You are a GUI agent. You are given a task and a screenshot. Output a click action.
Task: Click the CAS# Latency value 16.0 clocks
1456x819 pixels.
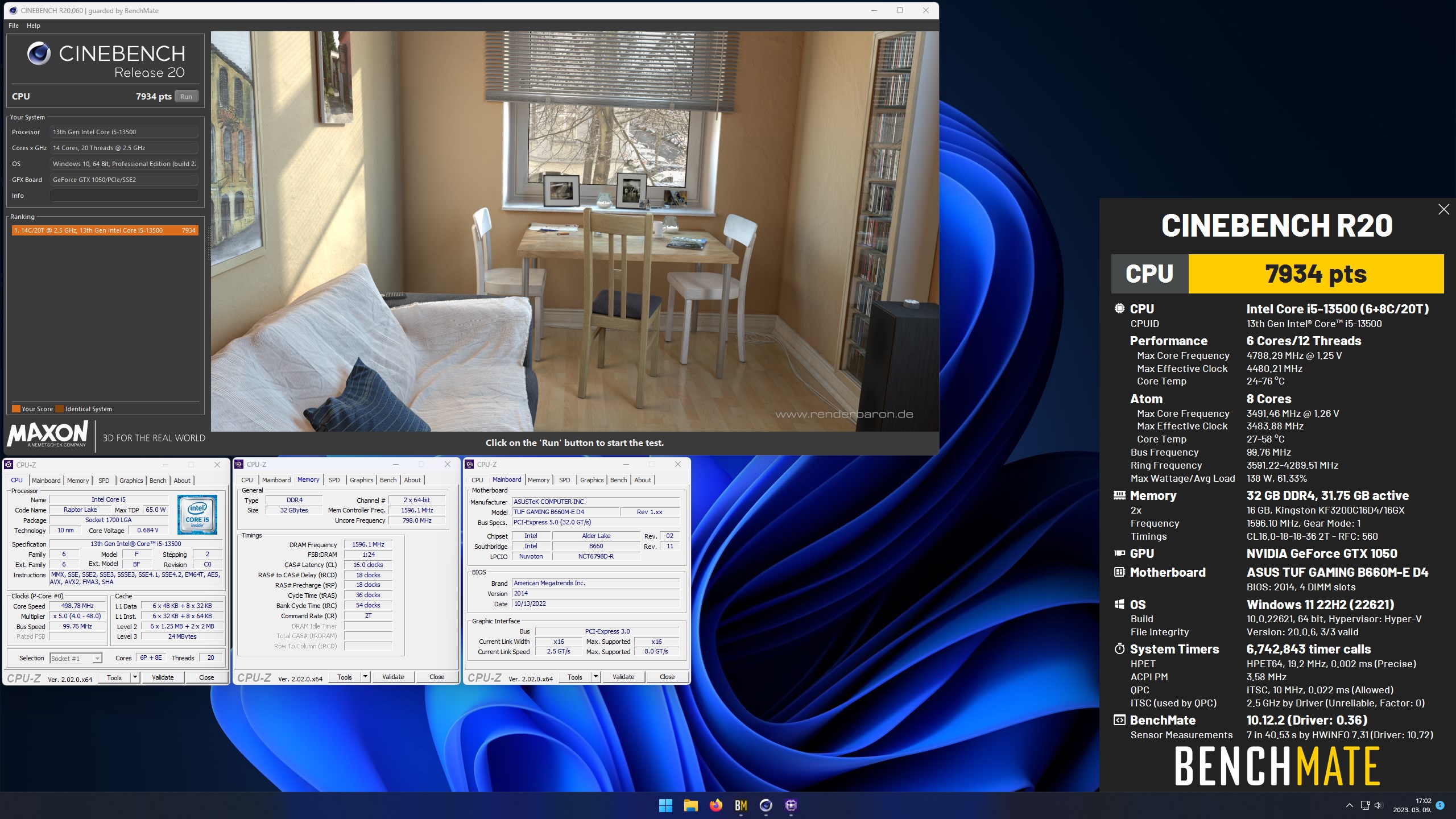coord(368,565)
